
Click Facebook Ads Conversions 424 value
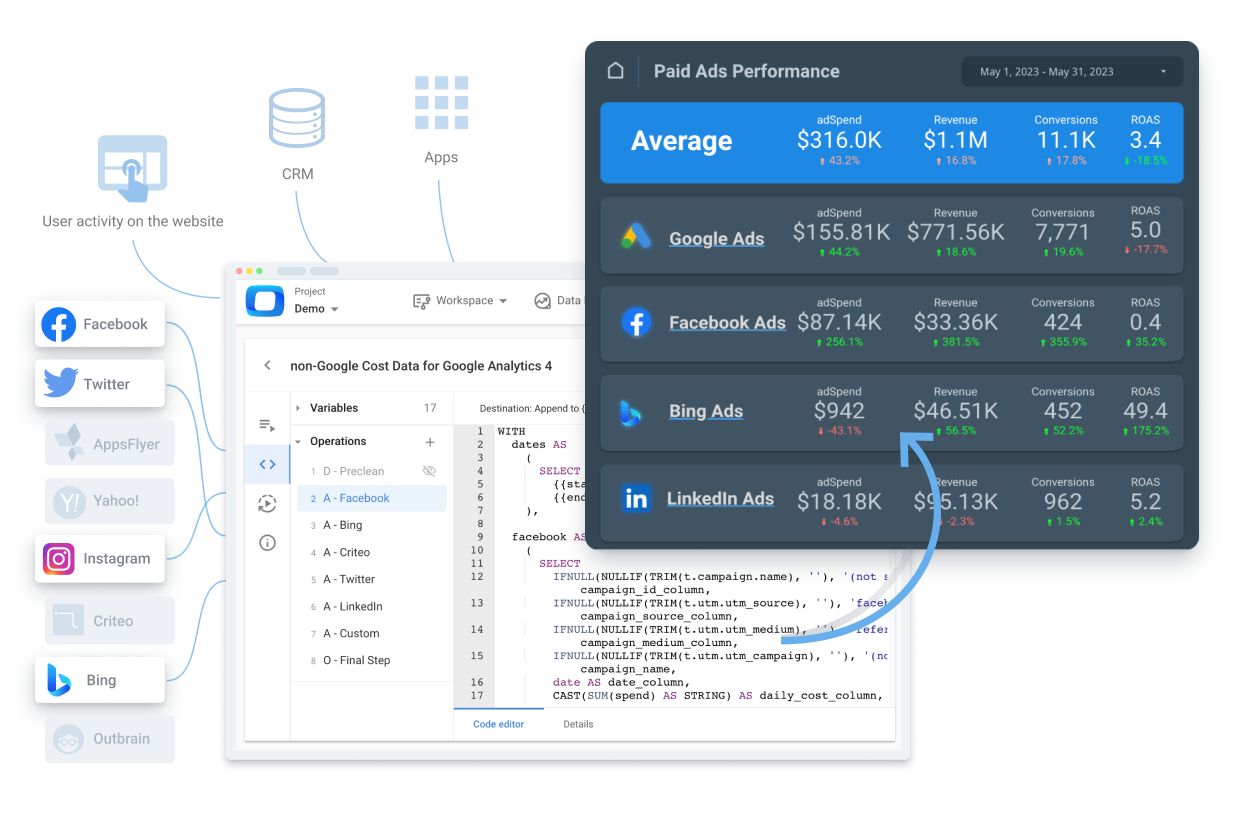tap(1062, 322)
